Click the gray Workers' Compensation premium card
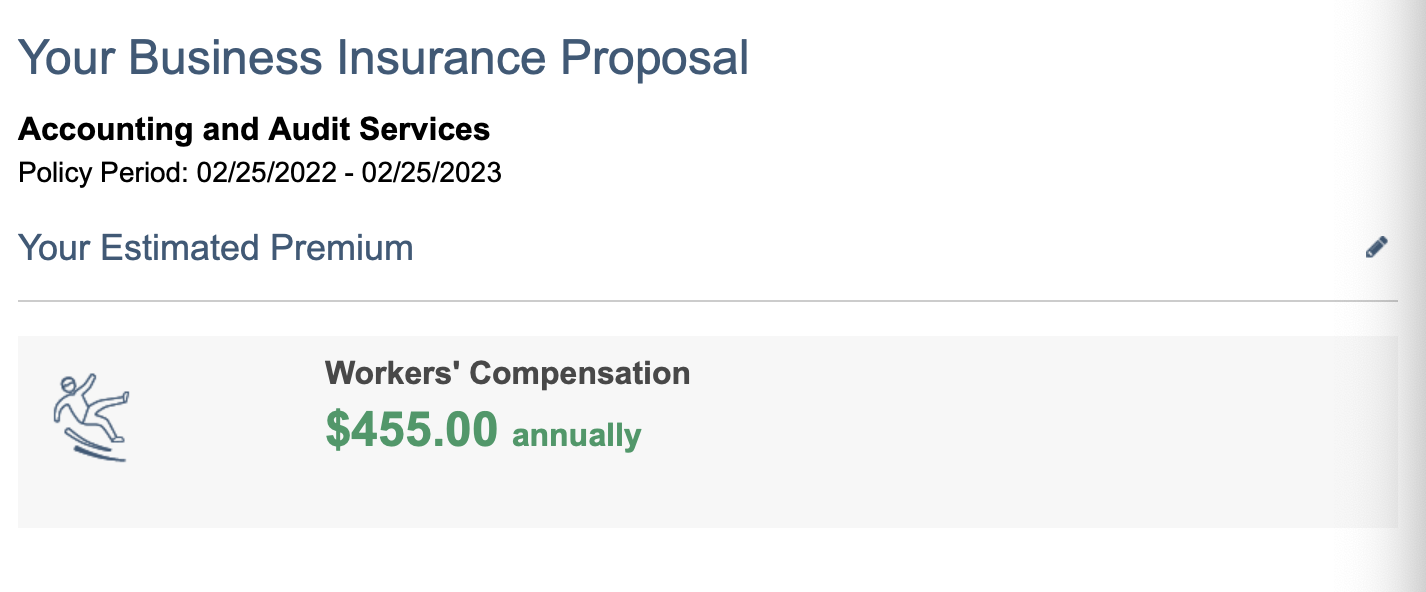The height and width of the screenshot is (592, 1426). (x=707, y=432)
